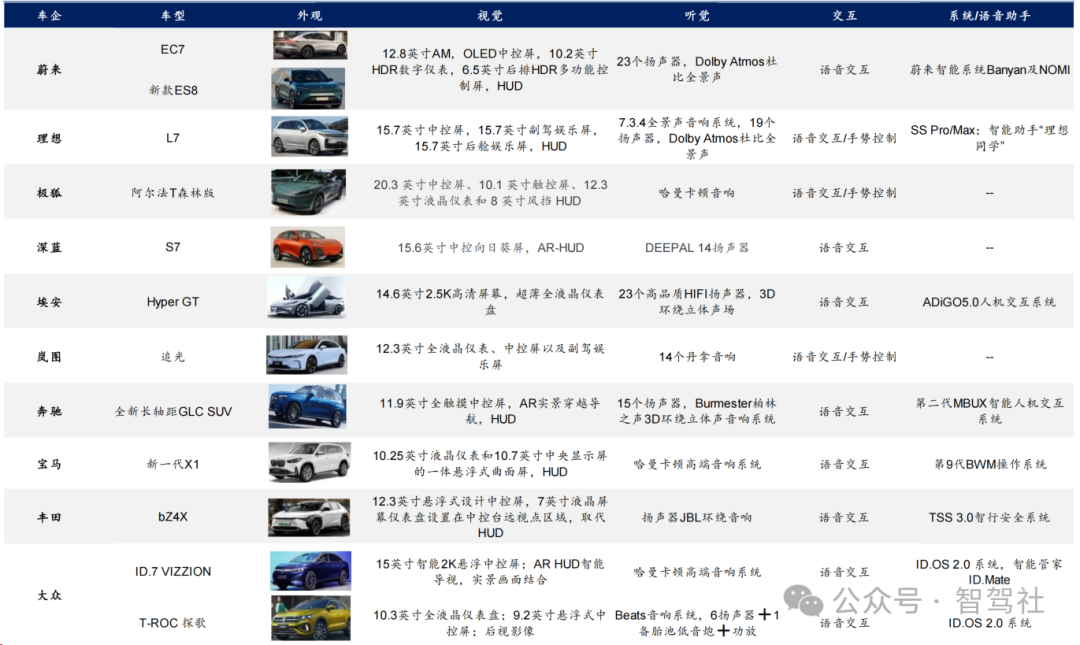This screenshot has width=1080, height=645.
Task: Click the S7 model name
Action: coord(172,247)
